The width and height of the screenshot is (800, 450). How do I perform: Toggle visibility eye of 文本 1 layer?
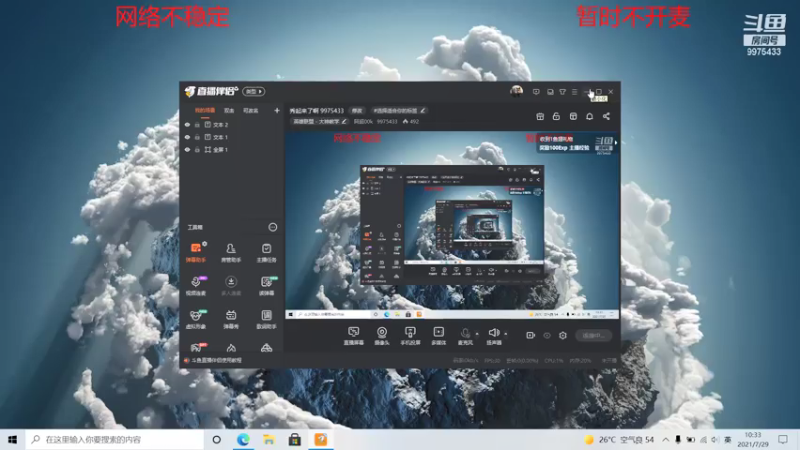point(187,137)
